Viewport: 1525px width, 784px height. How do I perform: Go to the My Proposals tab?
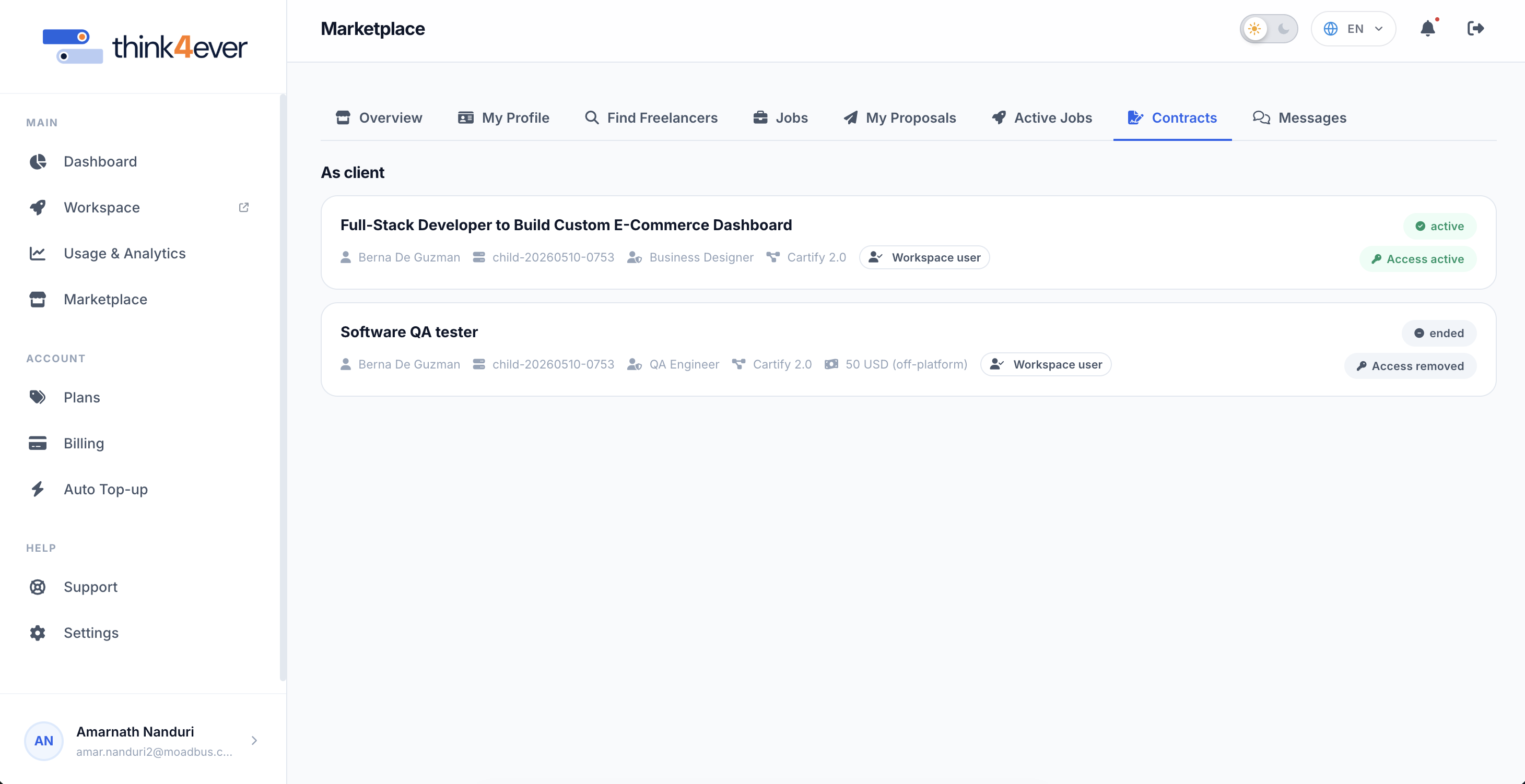(899, 118)
